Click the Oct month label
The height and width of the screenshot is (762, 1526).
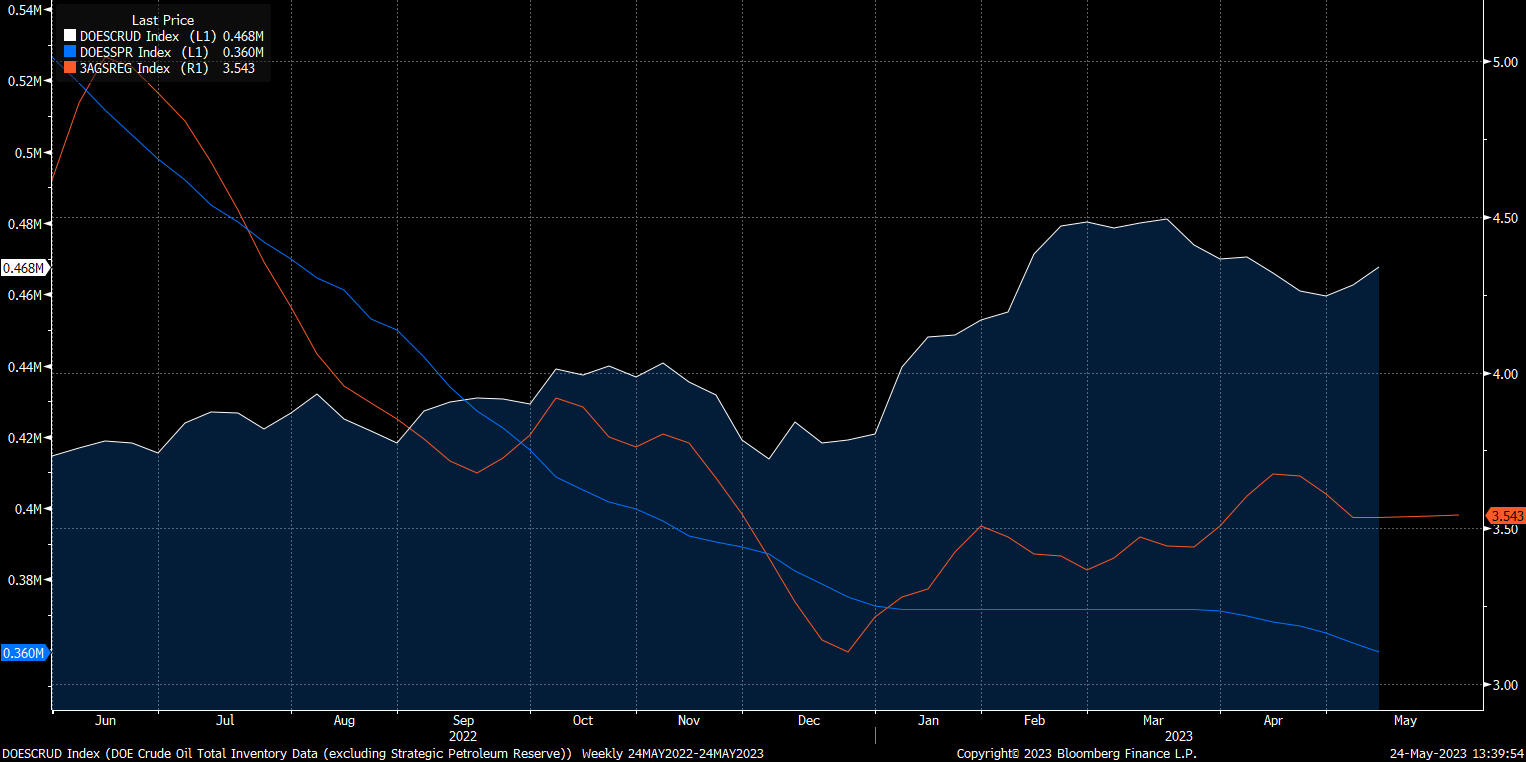583,720
